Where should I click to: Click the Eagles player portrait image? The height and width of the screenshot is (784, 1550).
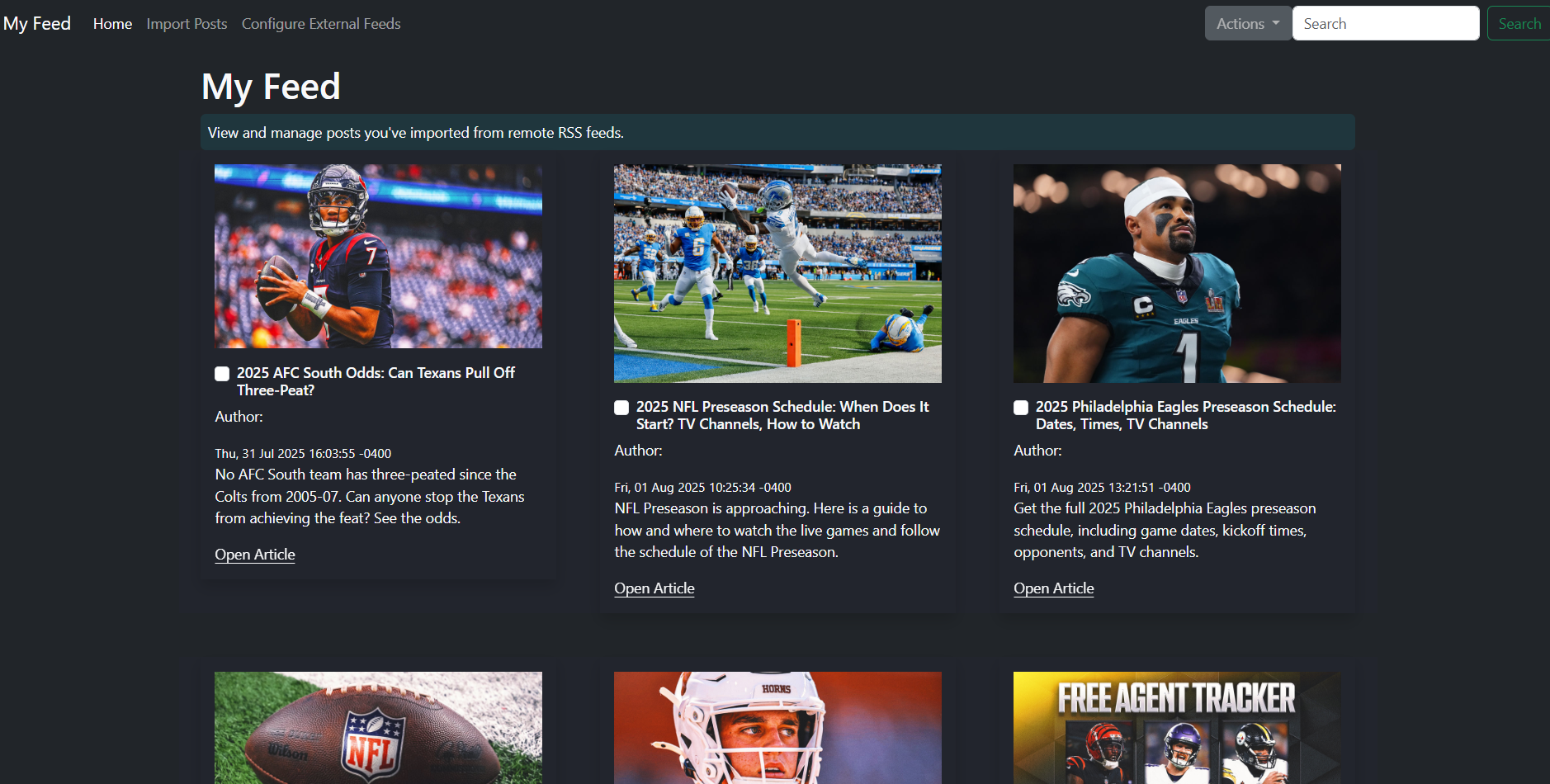point(1177,273)
